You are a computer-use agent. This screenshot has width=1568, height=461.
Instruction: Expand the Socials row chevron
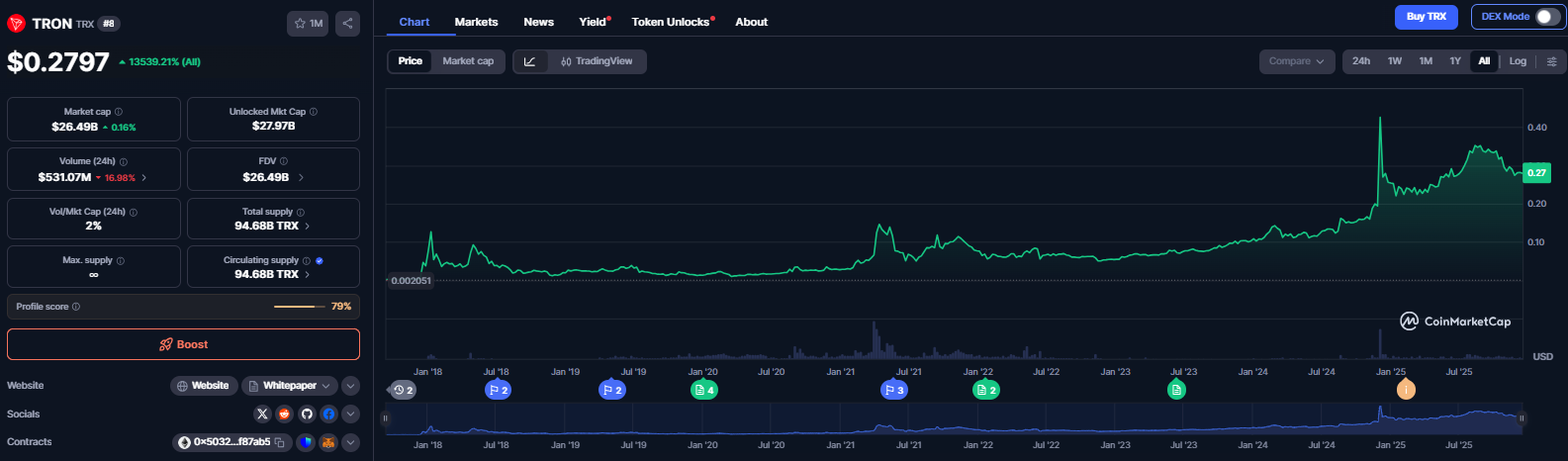pyautogui.click(x=351, y=415)
